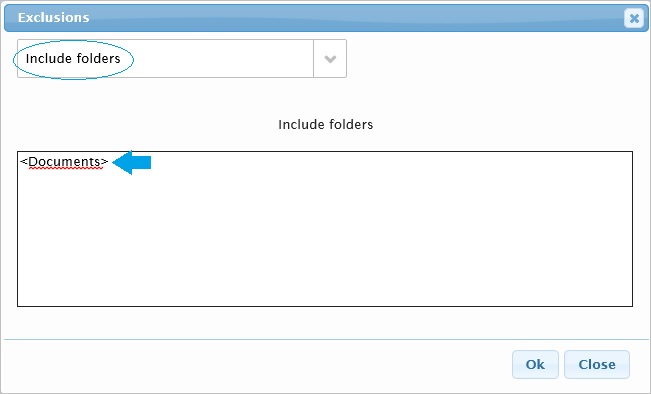
Task: Focus the empty area of the folders text box
Action: [x=325, y=237]
